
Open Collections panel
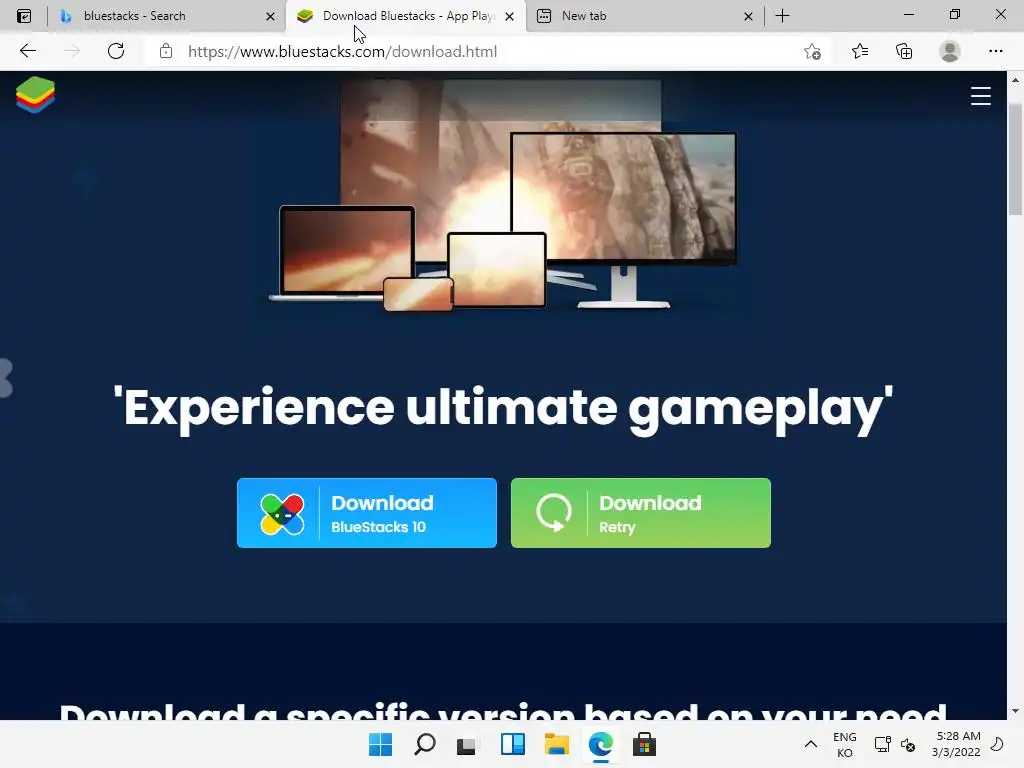(904, 51)
